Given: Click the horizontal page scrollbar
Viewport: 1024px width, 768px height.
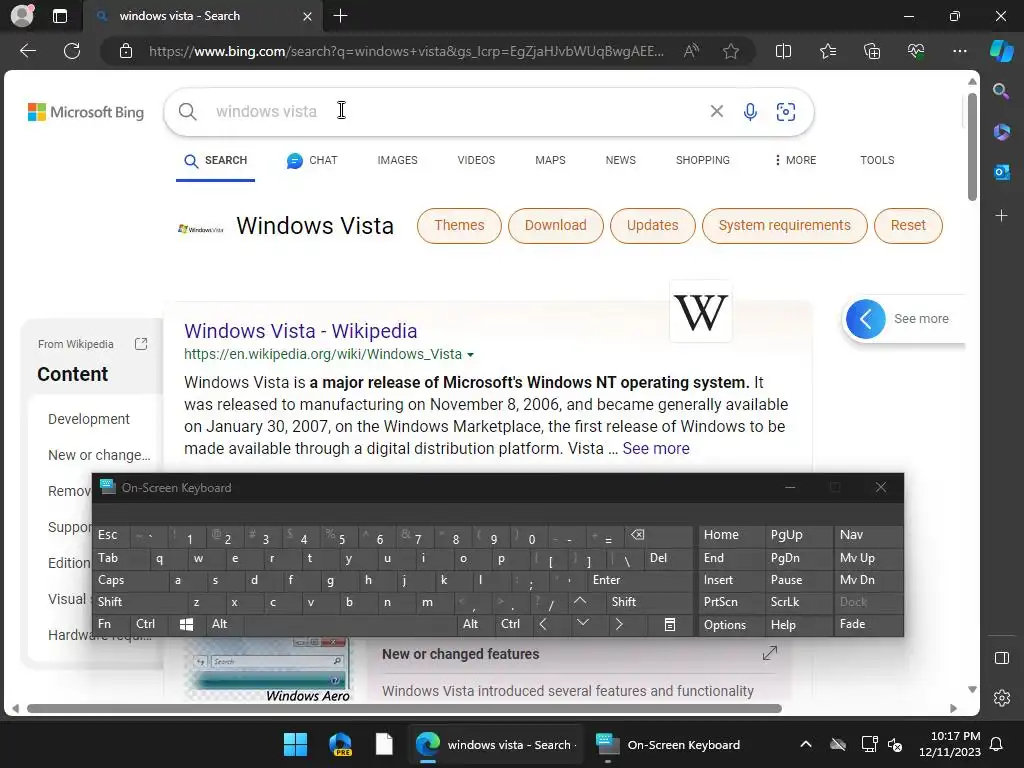Looking at the screenshot, I should coord(404,709).
